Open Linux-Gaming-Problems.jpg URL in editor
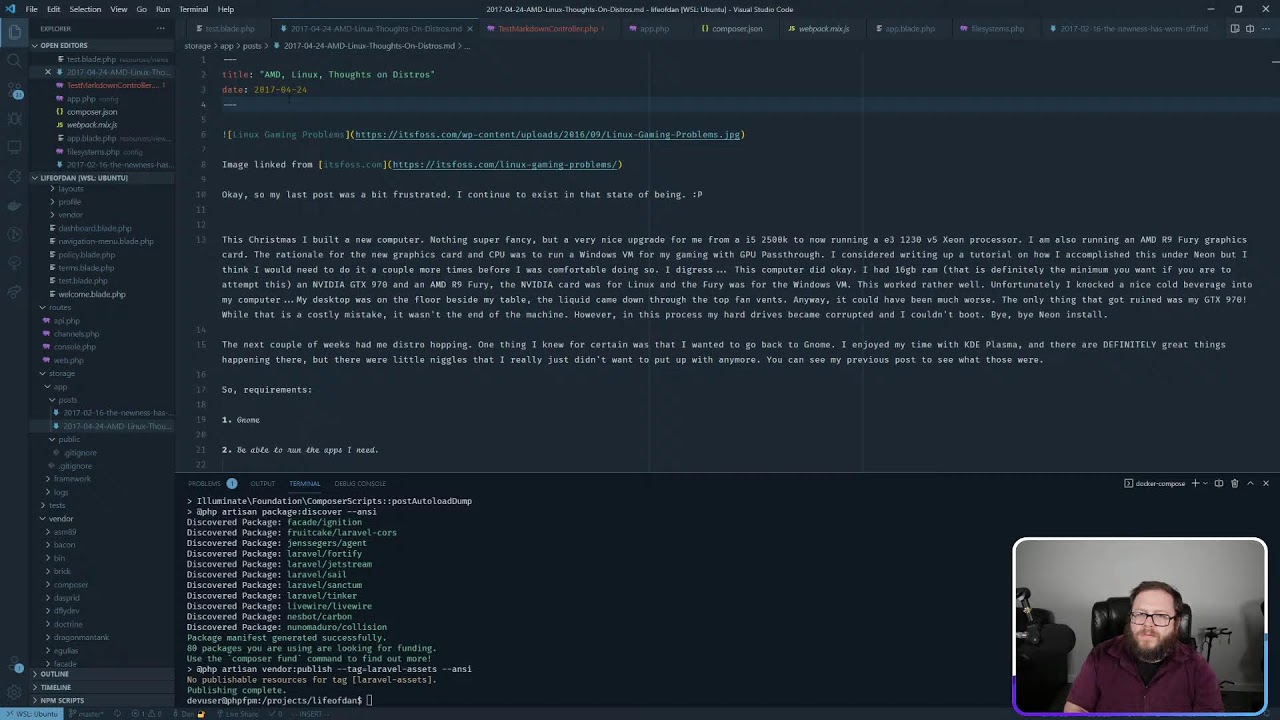 point(548,134)
